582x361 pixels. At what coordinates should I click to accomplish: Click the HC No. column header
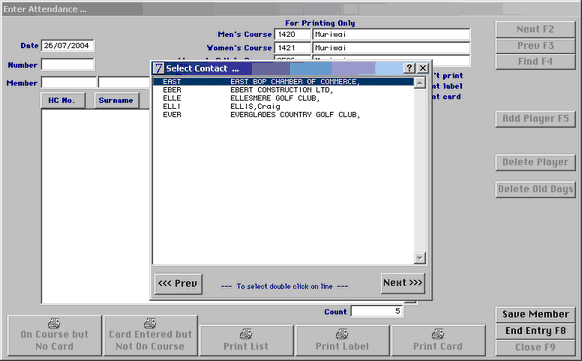(x=63, y=101)
